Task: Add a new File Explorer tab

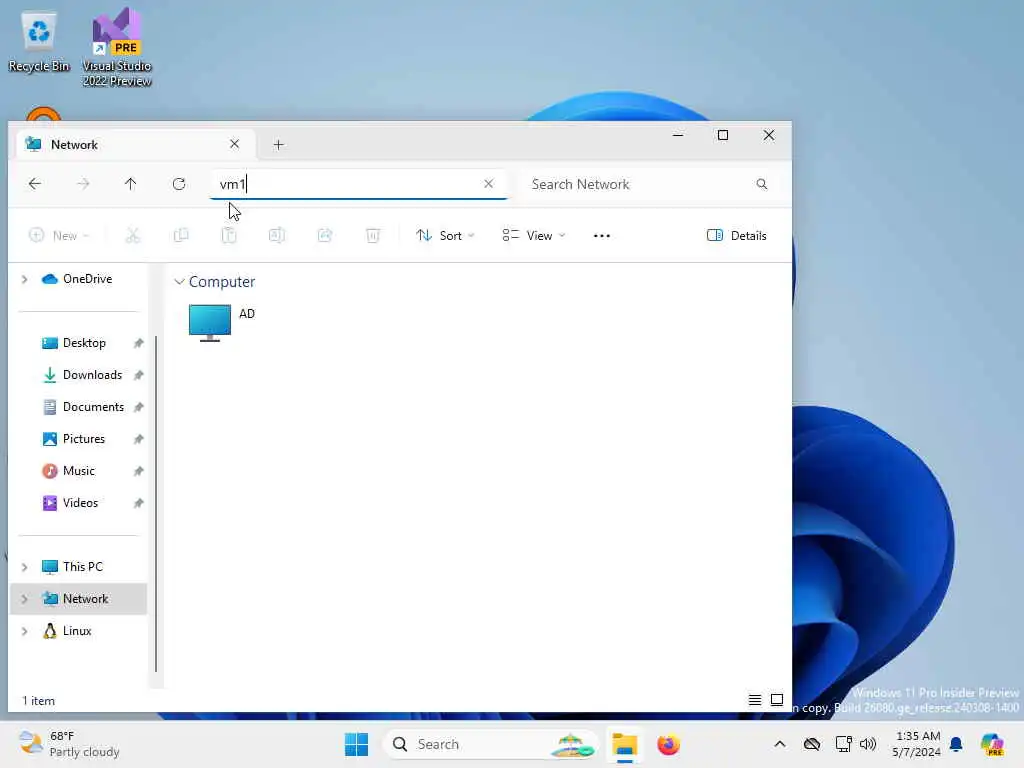Action: pyautogui.click(x=278, y=145)
